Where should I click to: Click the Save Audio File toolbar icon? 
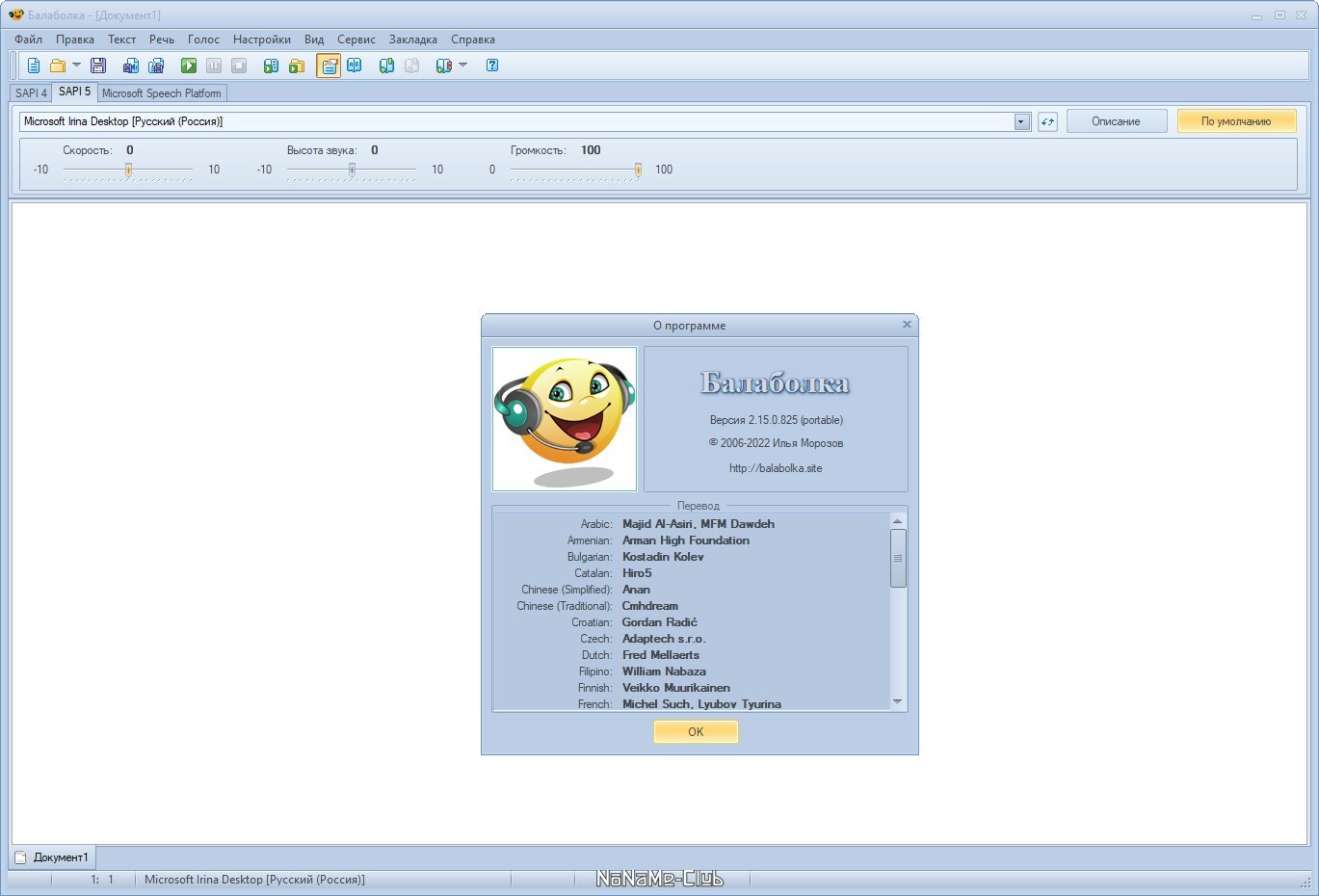[x=131, y=66]
